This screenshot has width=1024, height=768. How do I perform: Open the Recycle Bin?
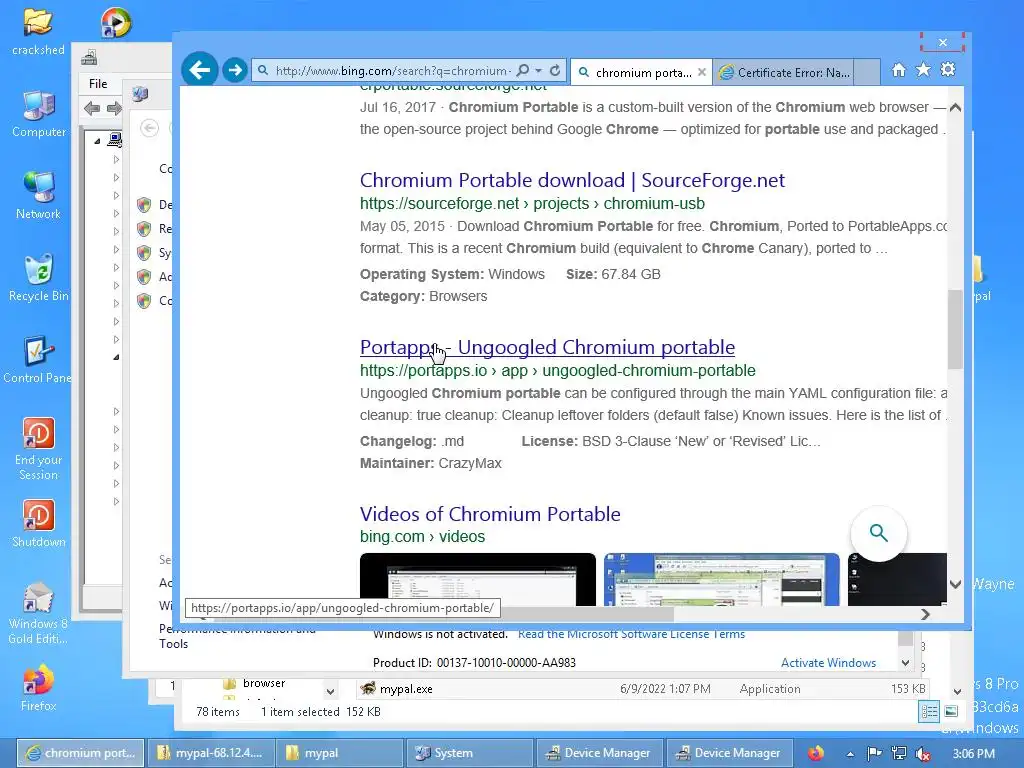[x=38, y=277]
